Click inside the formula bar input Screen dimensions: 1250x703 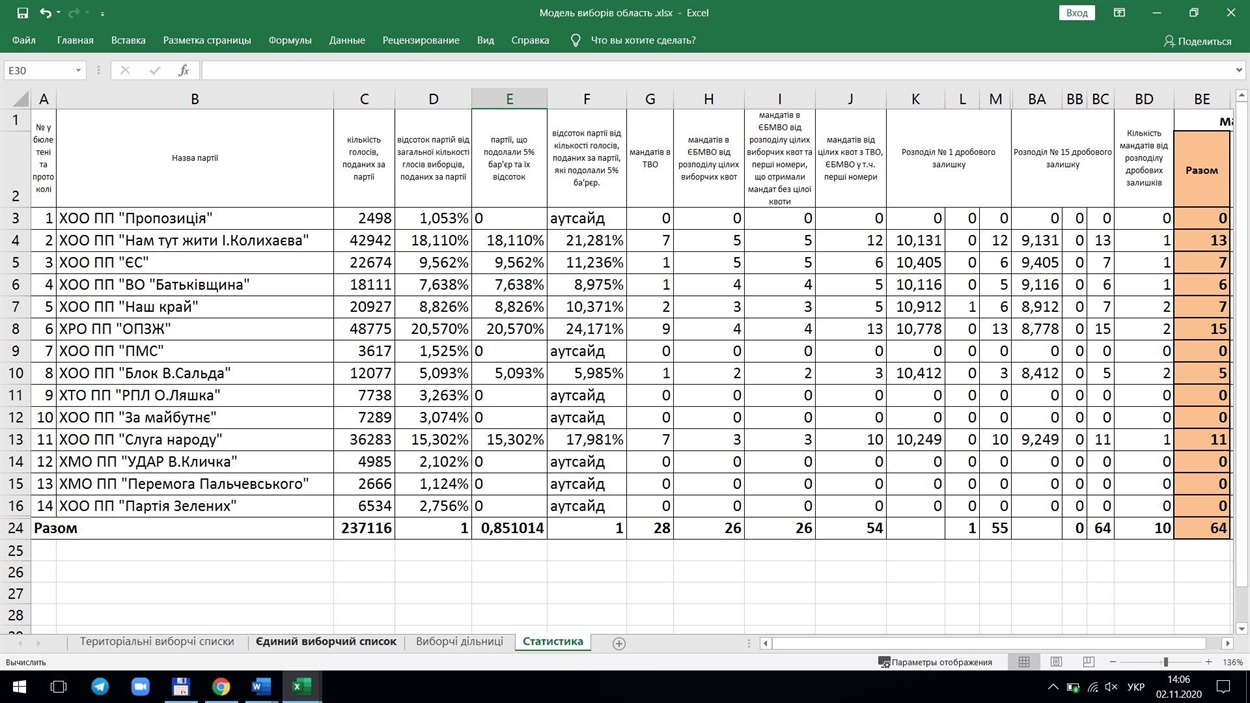click(x=715, y=71)
